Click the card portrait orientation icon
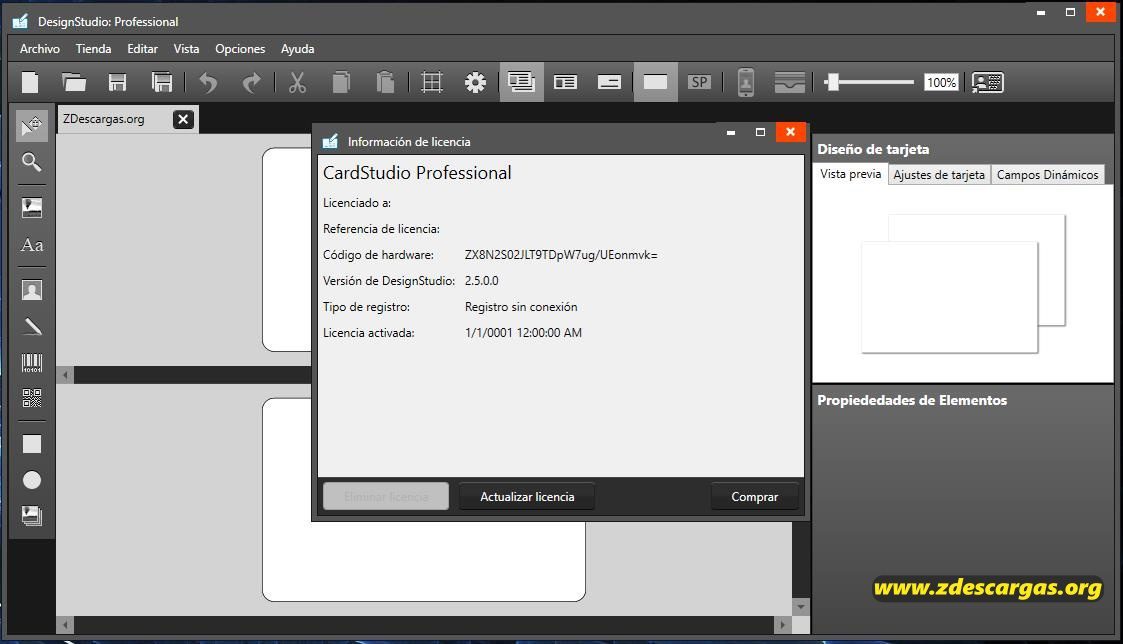Image resolution: width=1123 pixels, height=644 pixels. click(x=746, y=82)
